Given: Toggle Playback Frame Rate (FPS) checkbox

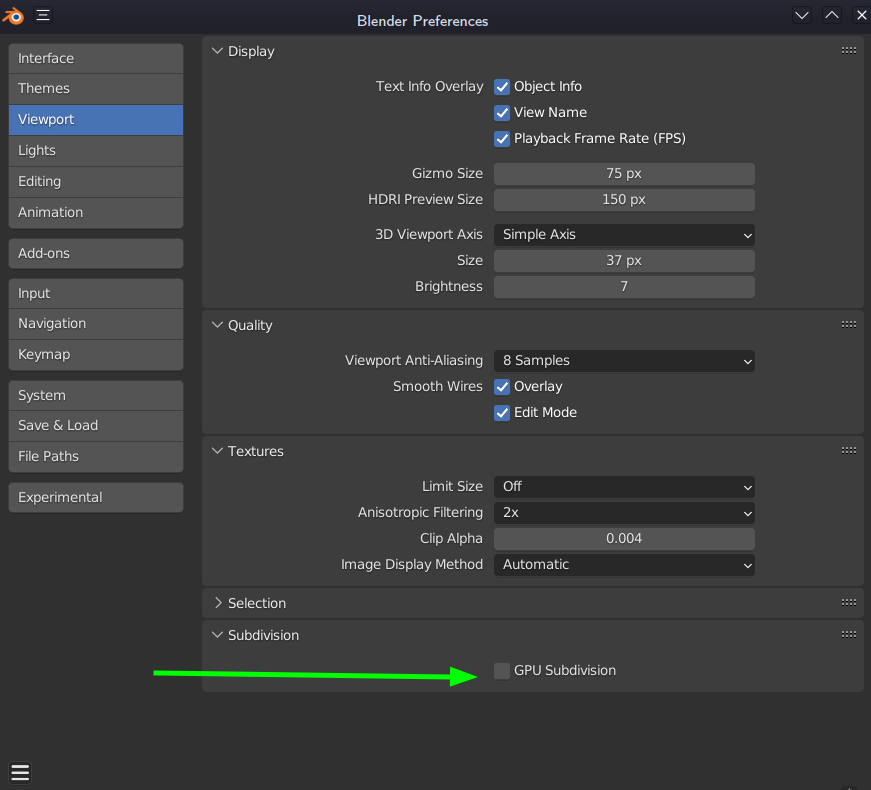Looking at the screenshot, I should coord(502,138).
